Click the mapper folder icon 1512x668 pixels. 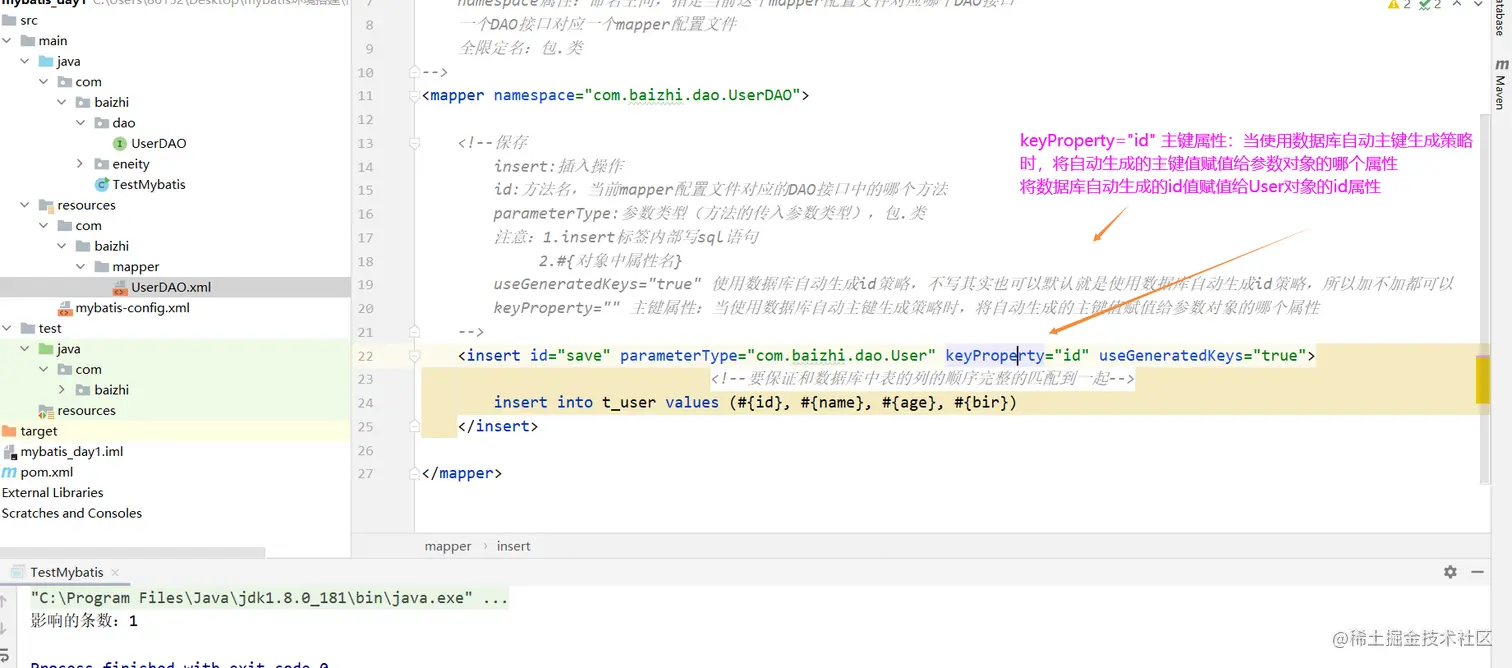coord(101,267)
